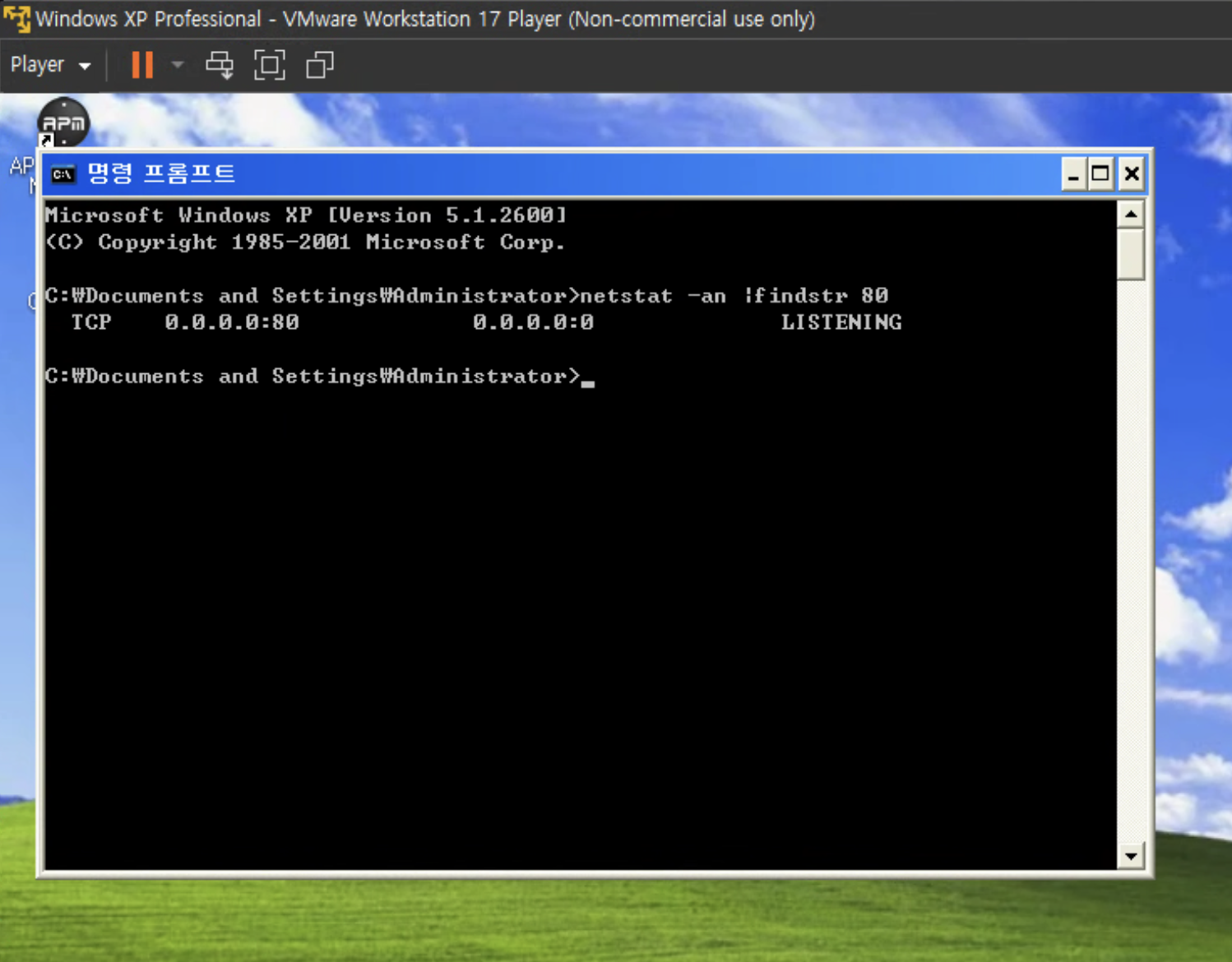This screenshot has width=1232, height=962.
Task: Minimize the command prompt window
Action: point(1073,174)
